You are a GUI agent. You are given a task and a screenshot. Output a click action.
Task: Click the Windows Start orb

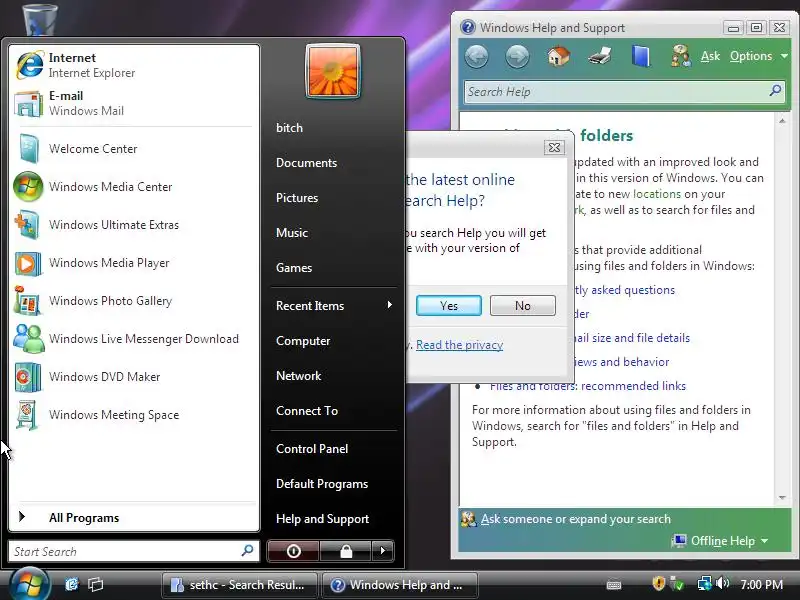29,585
